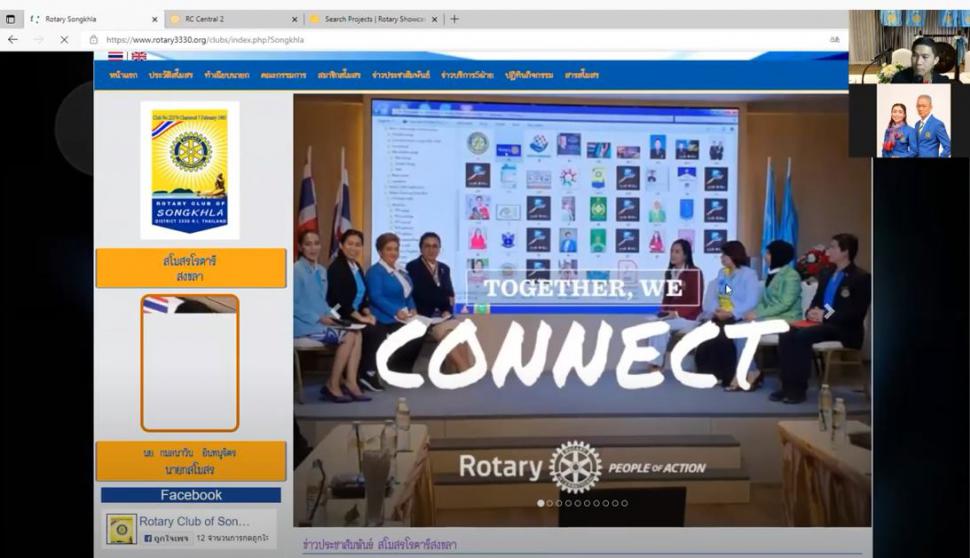Select the presenter video thumbnail with the speaker at a microphone
The image size is (970, 558).
point(909,46)
